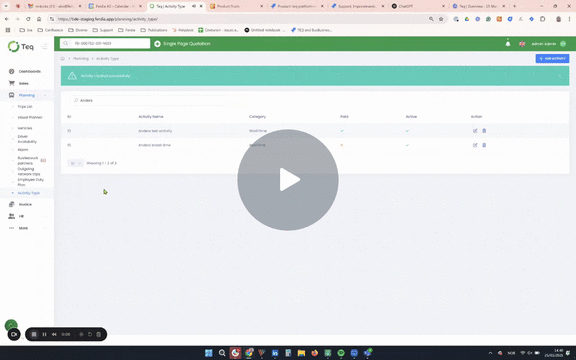Screen dimensions: 576x360
Task: Select Activity Type in the sidebar
Action: (x=28, y=193)
